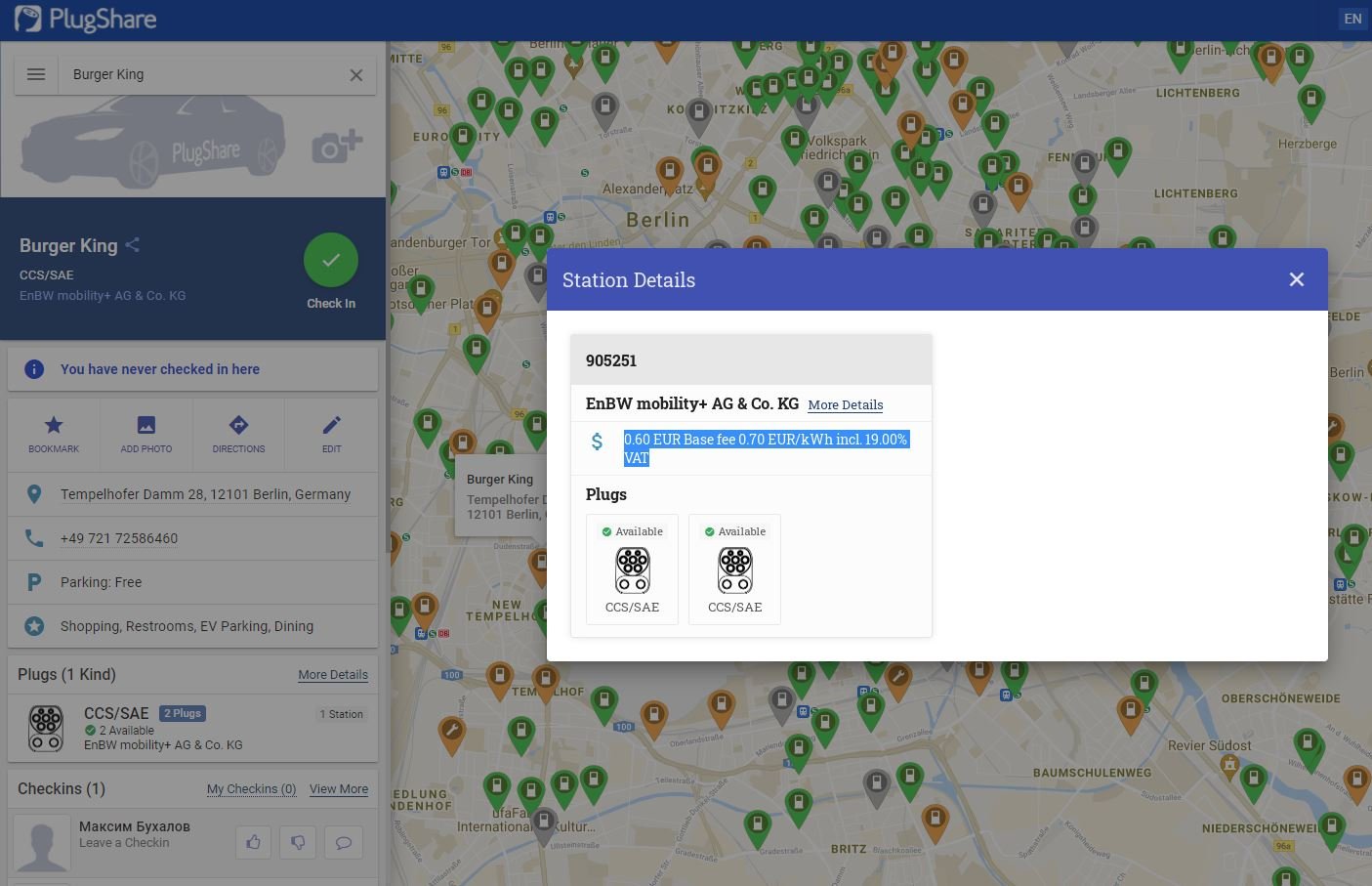Select the first CCS/SAE plug card

pyautogui.click(x=632, y=570)
